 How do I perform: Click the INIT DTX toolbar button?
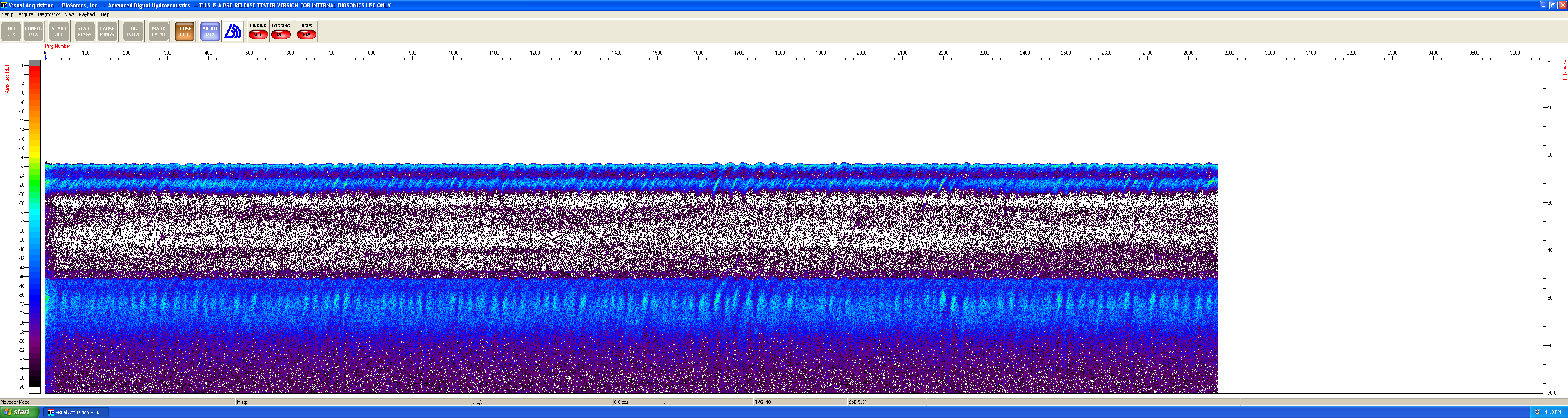[11, 32]
